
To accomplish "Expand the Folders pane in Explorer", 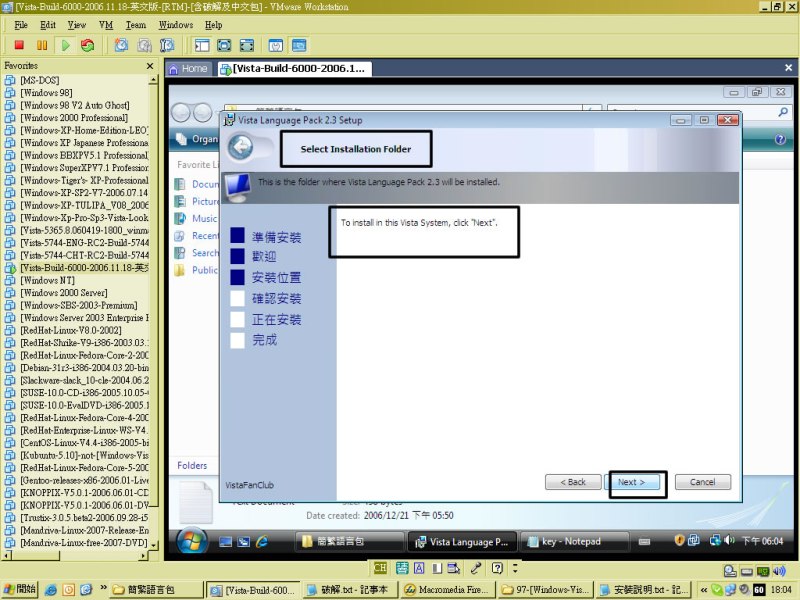I will (192, 465).
